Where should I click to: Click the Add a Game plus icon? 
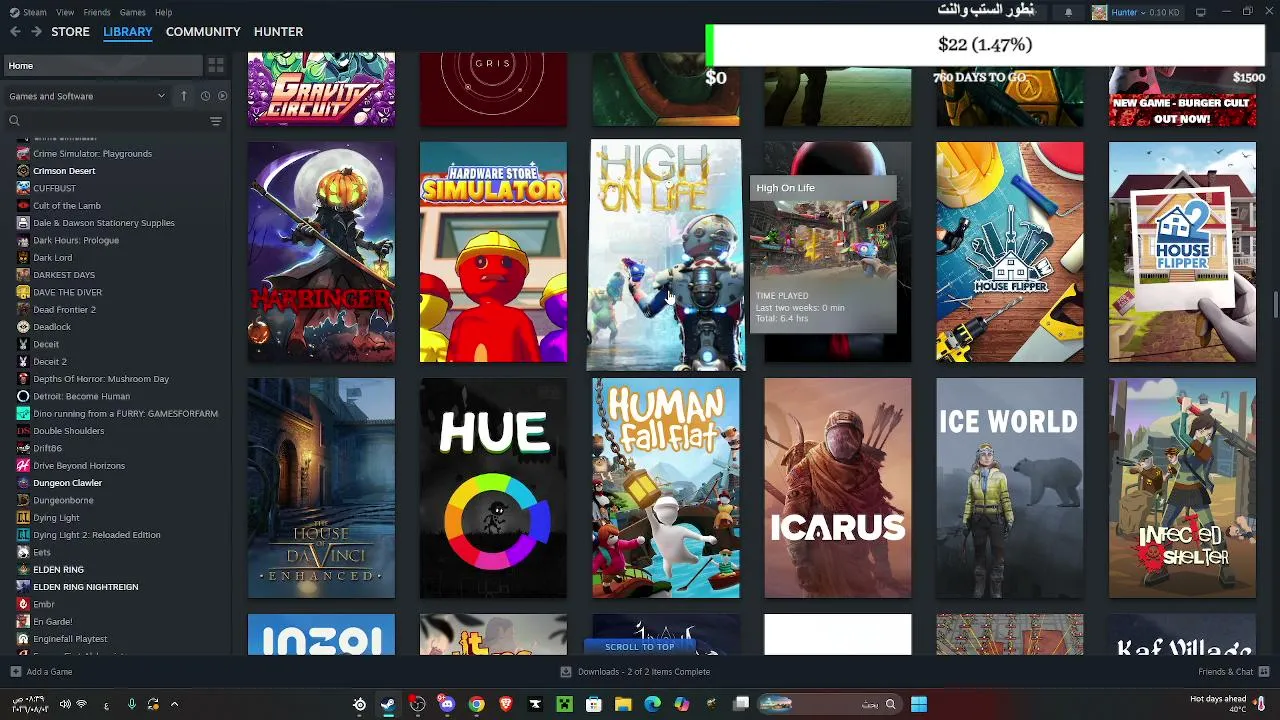pos(15,672)
